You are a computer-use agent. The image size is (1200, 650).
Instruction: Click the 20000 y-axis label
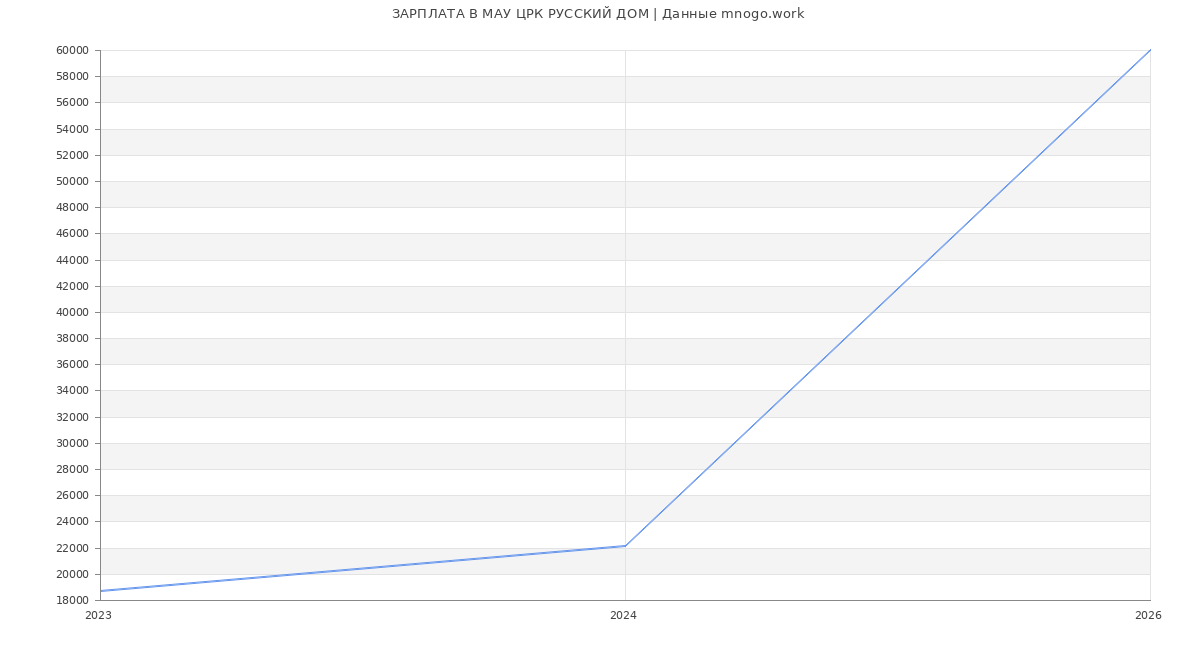coord(72,574)
